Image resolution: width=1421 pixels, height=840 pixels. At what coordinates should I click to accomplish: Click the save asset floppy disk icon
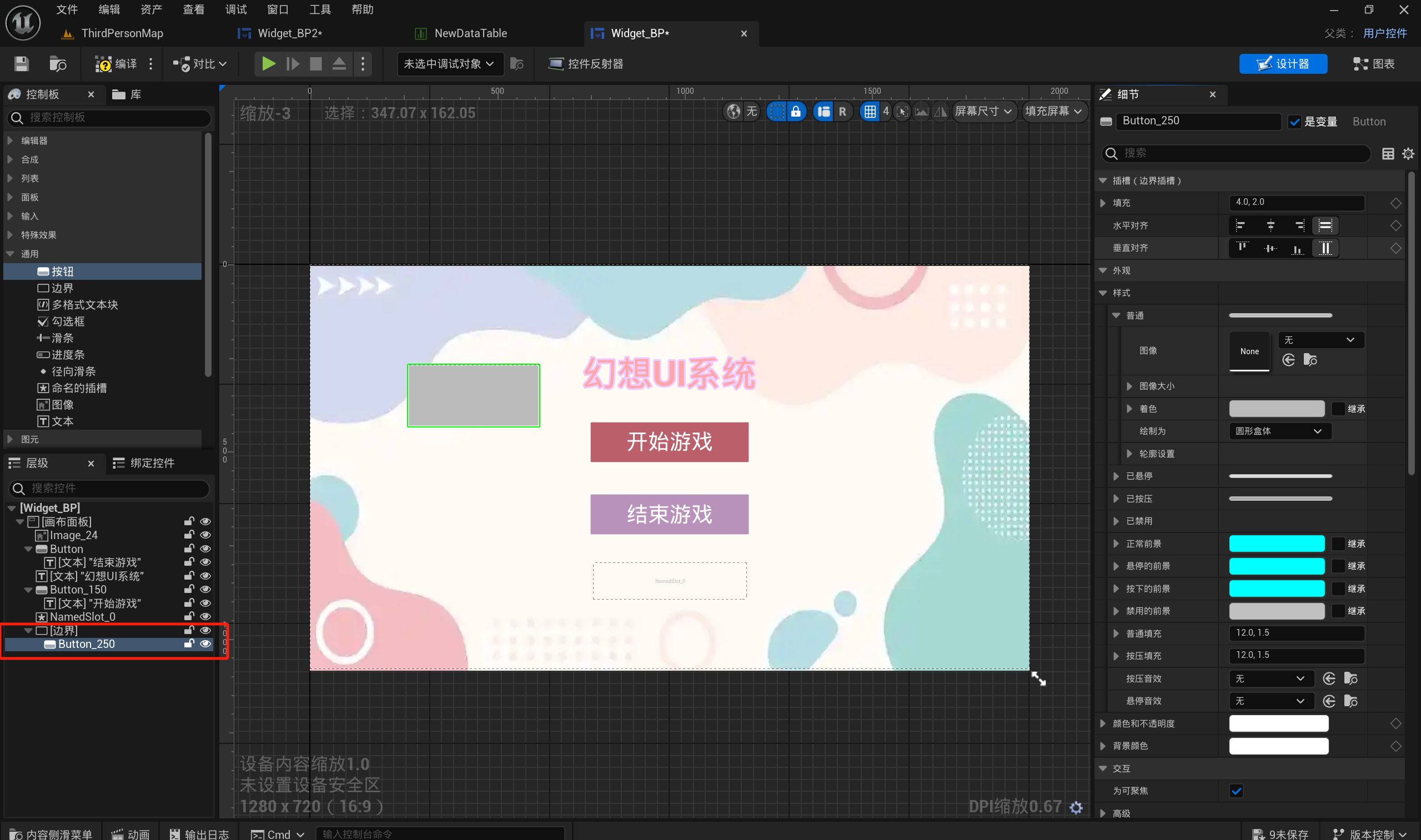[x=22, y=64]
